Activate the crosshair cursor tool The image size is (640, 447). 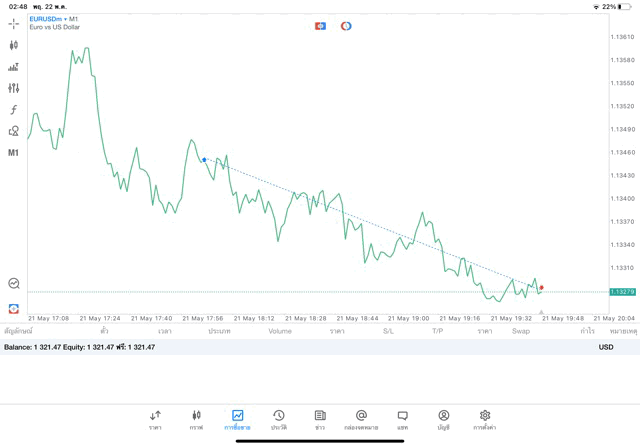(x=14, y=24)
